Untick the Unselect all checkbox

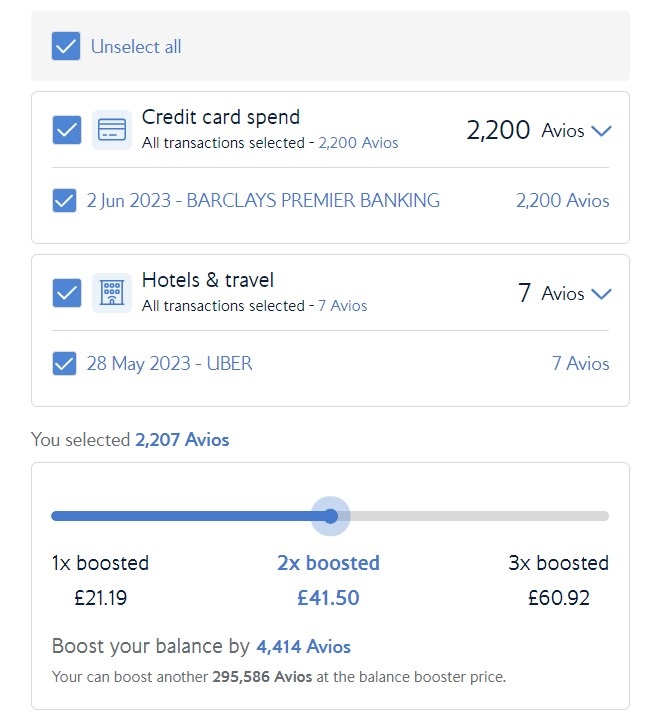point(66,46)
